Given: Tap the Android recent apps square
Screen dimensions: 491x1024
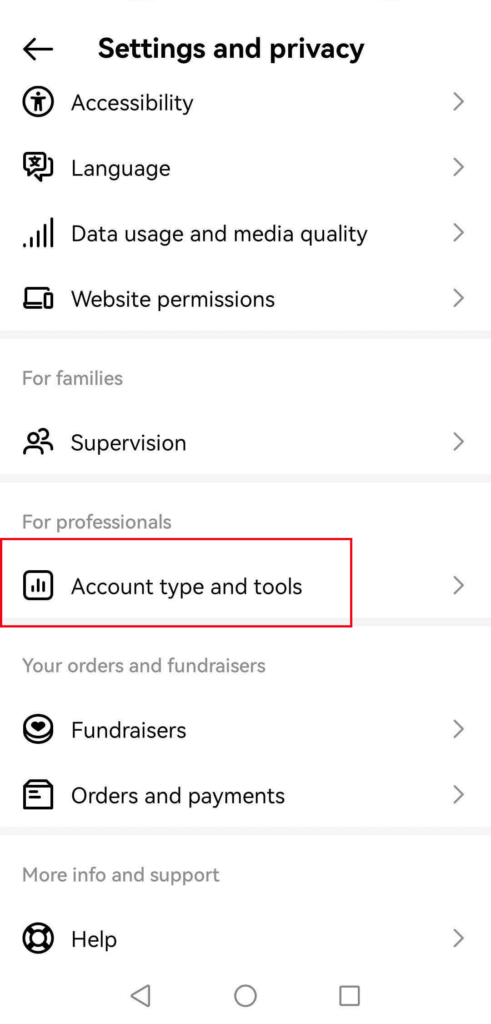Looking at the screenshot, I should [349, 995].
